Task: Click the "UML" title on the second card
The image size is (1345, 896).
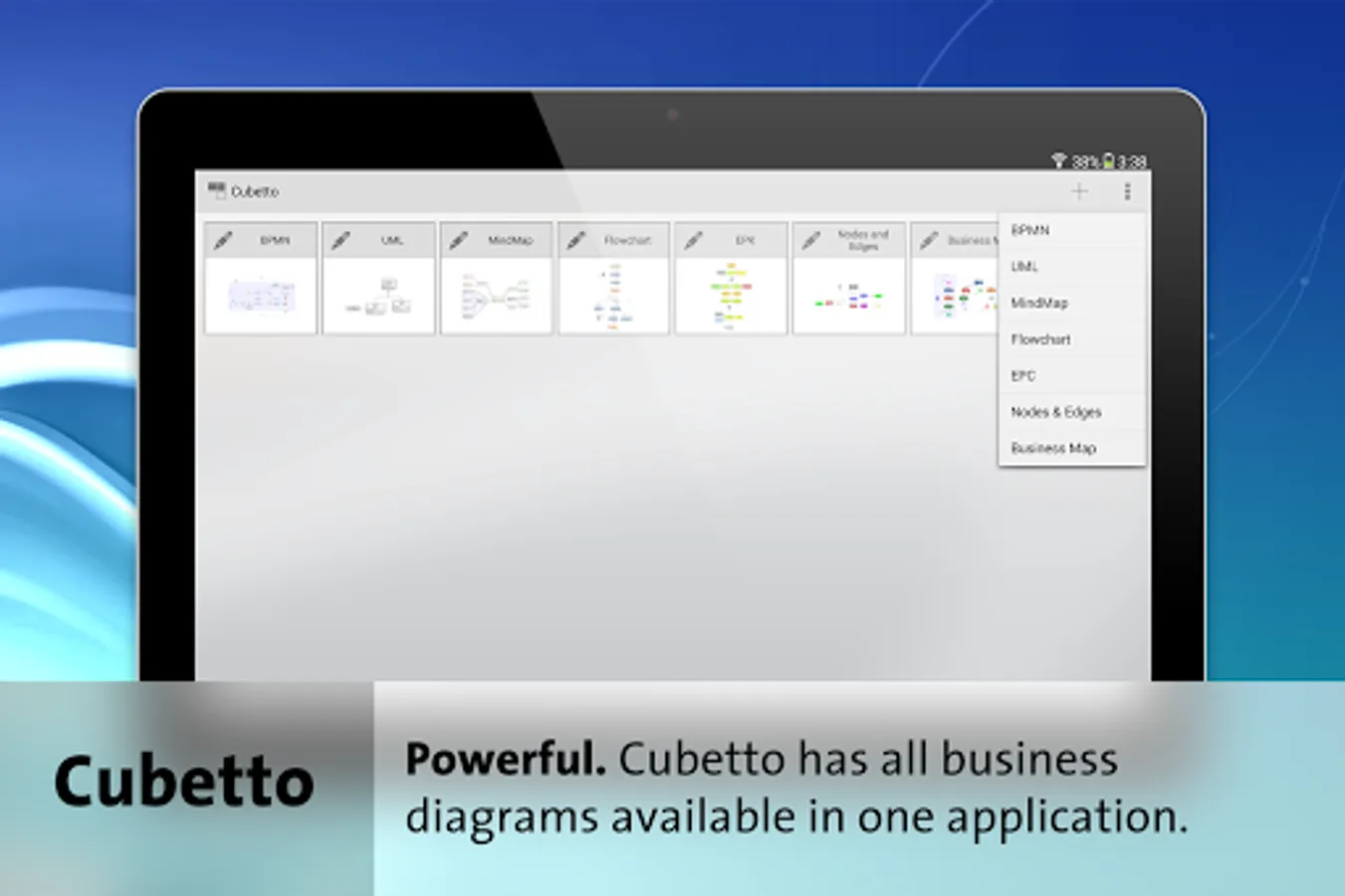Action: pos(392,240)
